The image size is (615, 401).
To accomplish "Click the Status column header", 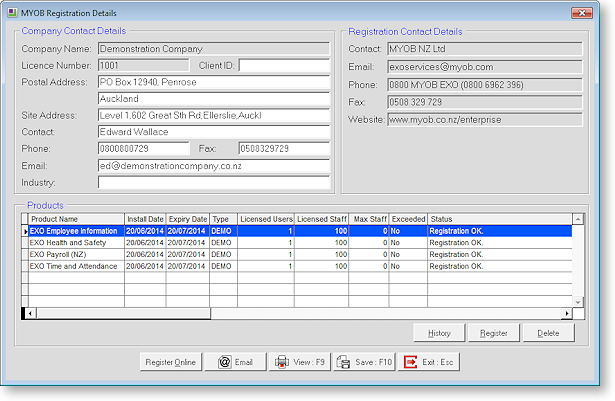I will pos(500,219).
